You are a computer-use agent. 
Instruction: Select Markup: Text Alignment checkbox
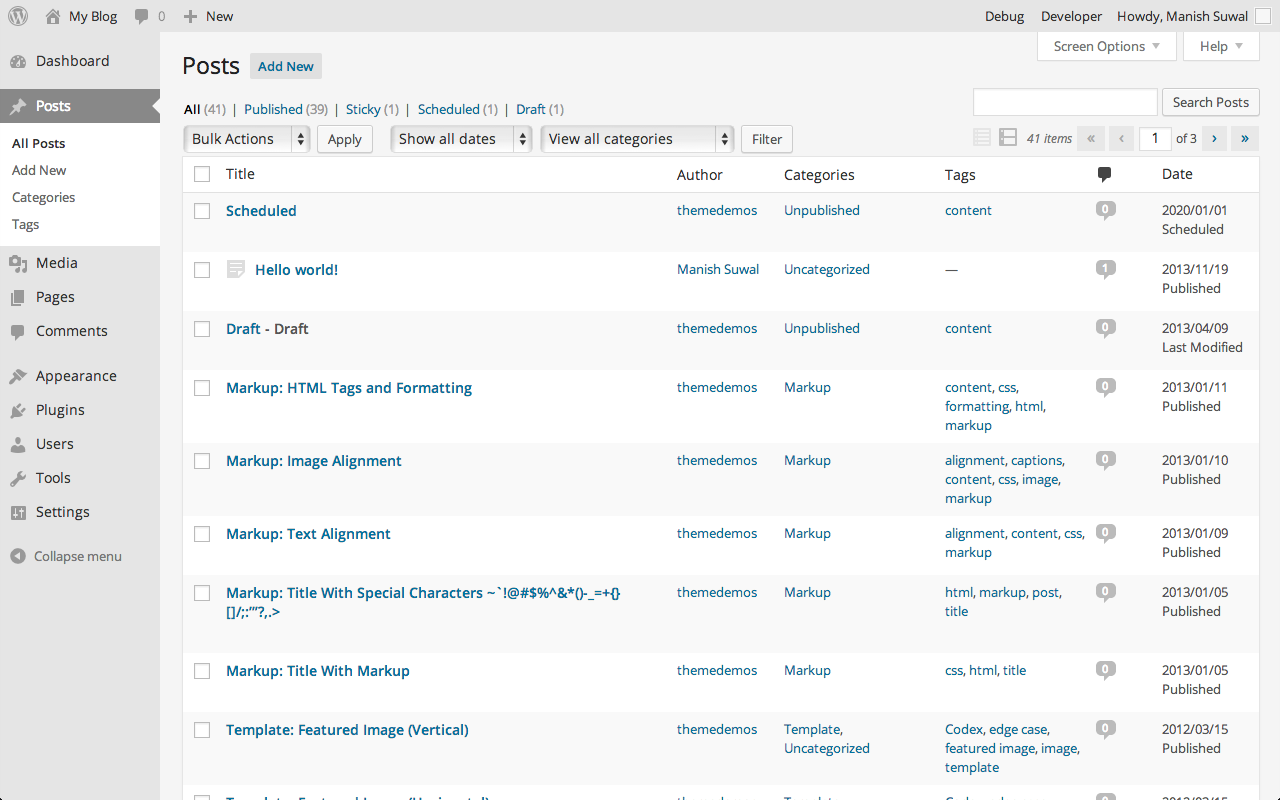click(x=202, y=534)
